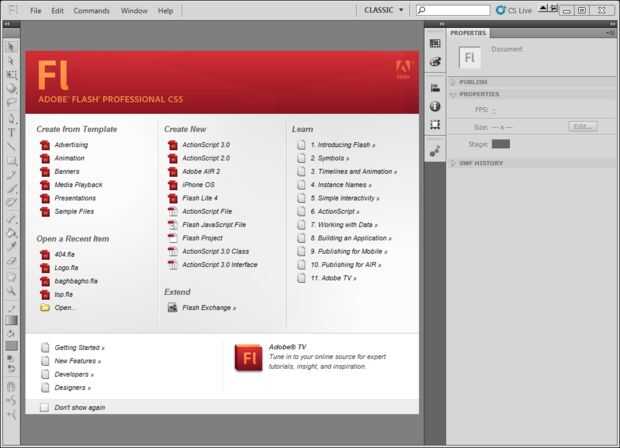This screenshot has height=448, width=620.
Task: Open the Swatches panel icon
Action: click(x=435, y=43)
